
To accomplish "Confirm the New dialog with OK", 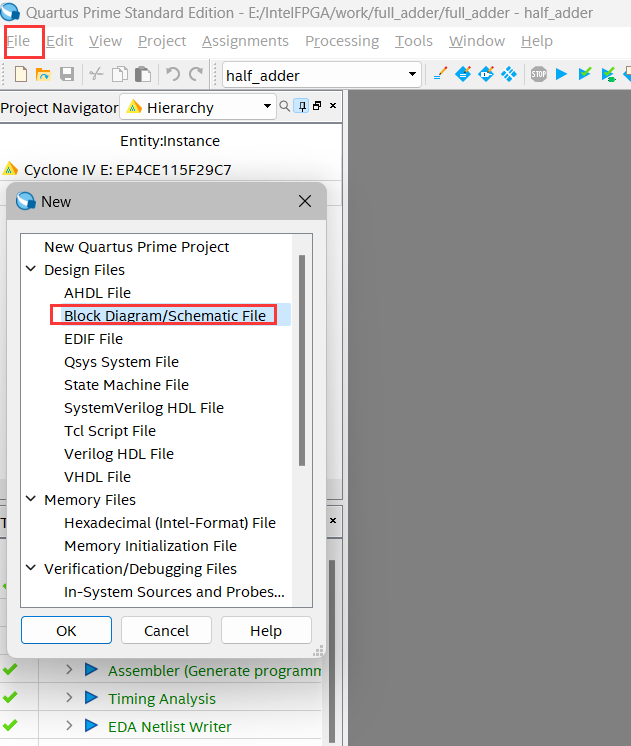I will (x=66, y=630).
